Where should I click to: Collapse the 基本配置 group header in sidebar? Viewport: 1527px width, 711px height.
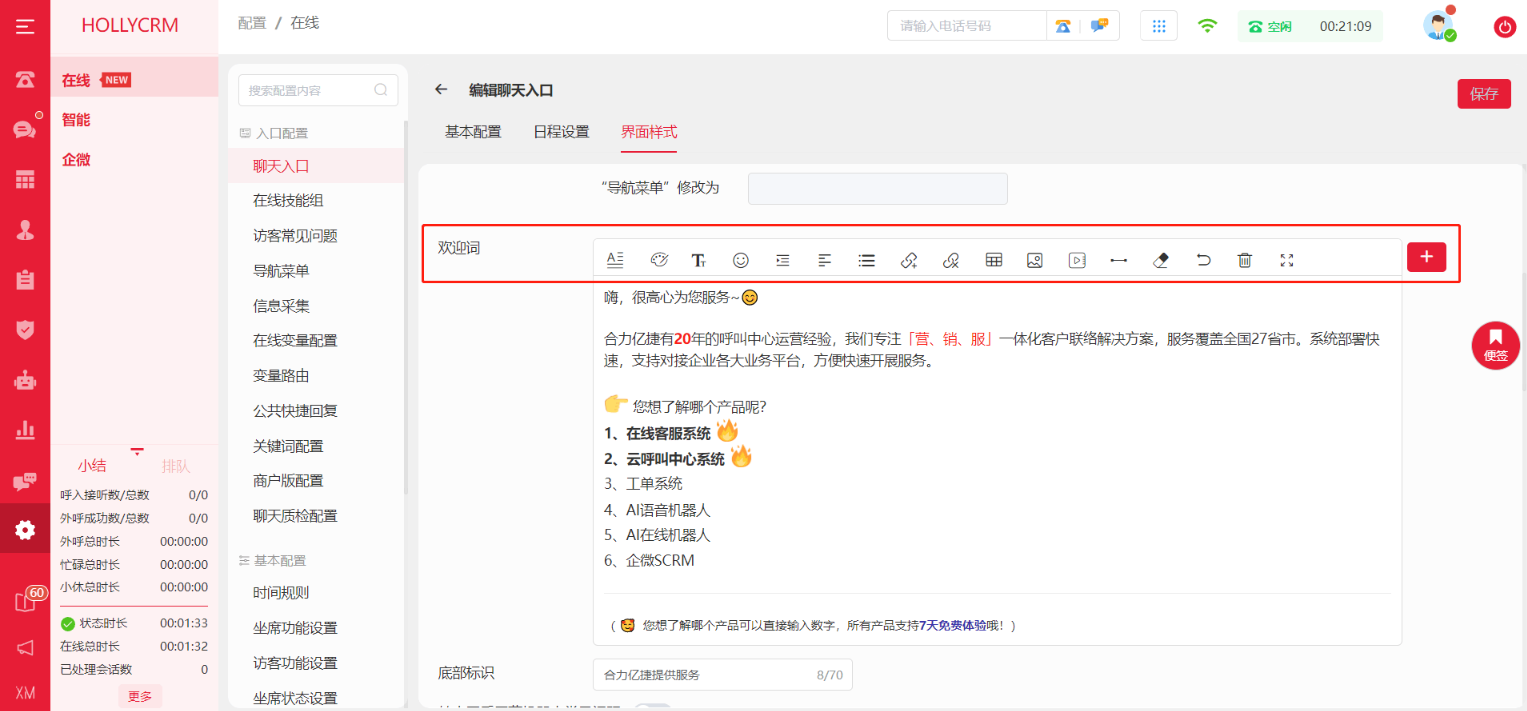click(x=273, y=561)
